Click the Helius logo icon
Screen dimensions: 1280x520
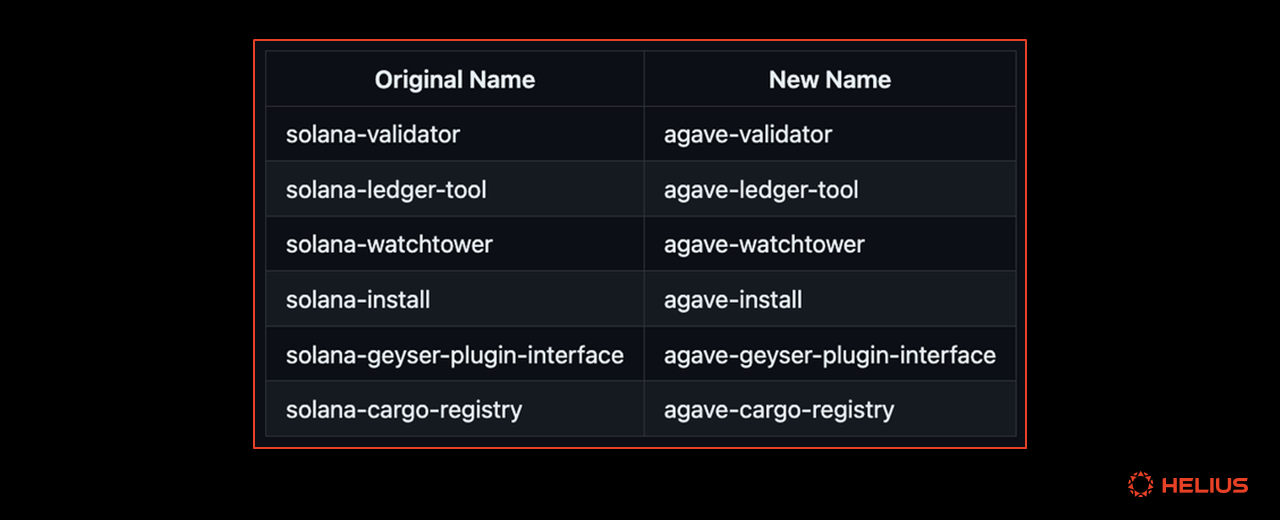(1140, 485)
